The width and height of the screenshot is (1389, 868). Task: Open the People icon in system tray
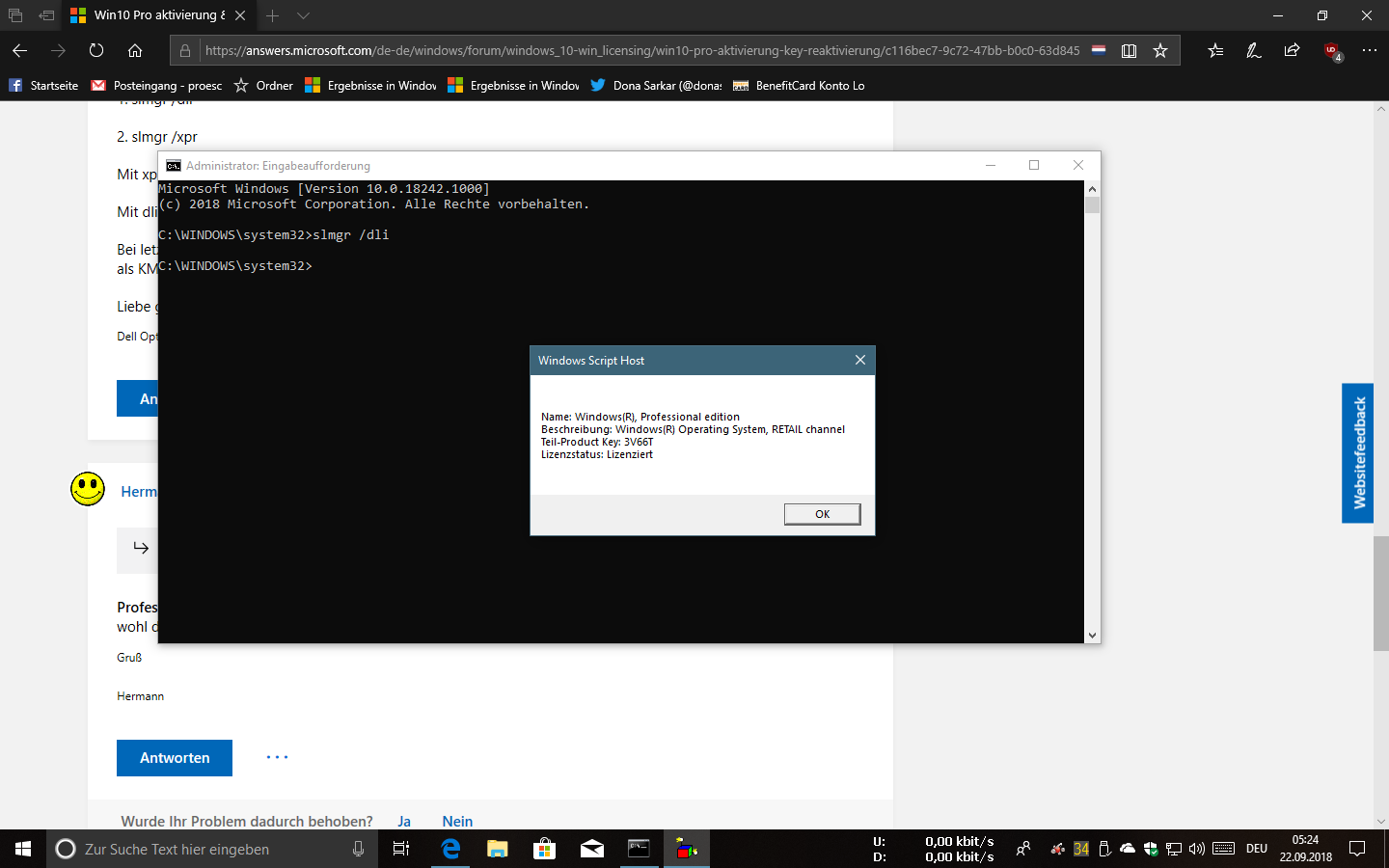pos(1023,849)
